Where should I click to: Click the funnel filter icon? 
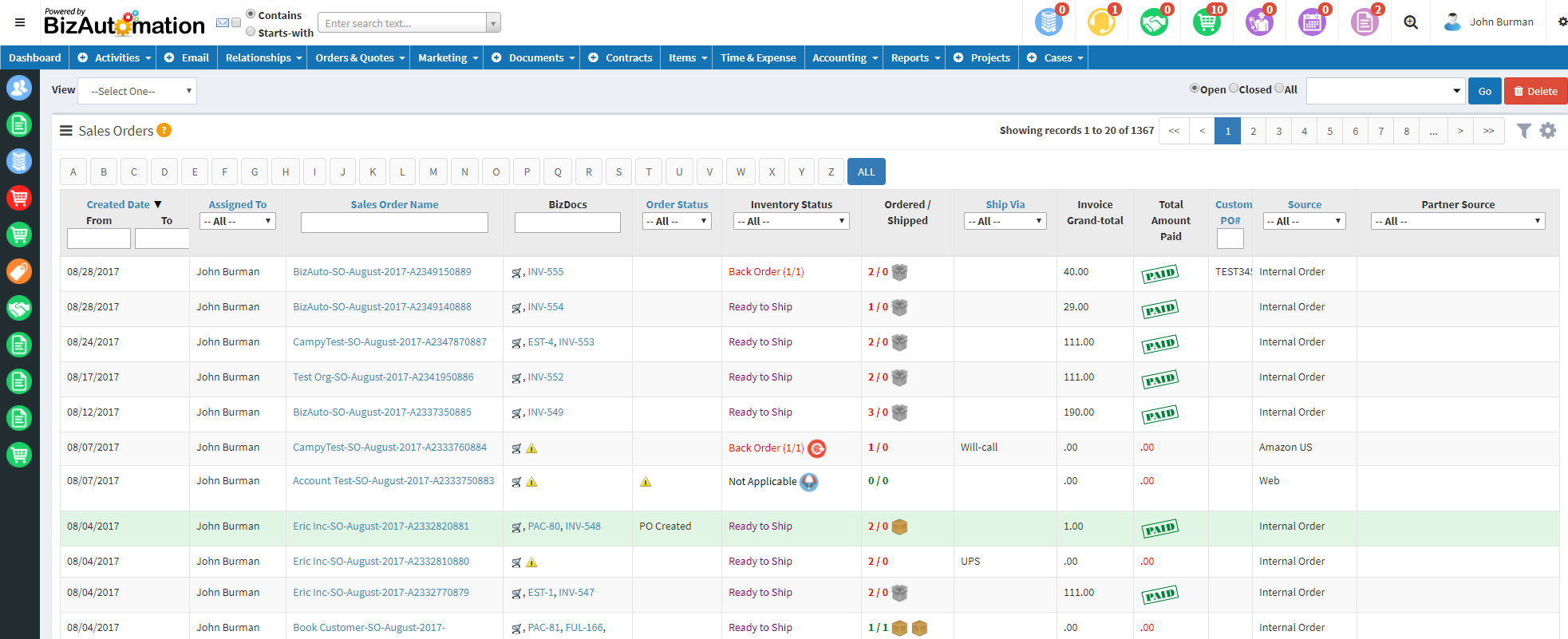point(1523,131)
